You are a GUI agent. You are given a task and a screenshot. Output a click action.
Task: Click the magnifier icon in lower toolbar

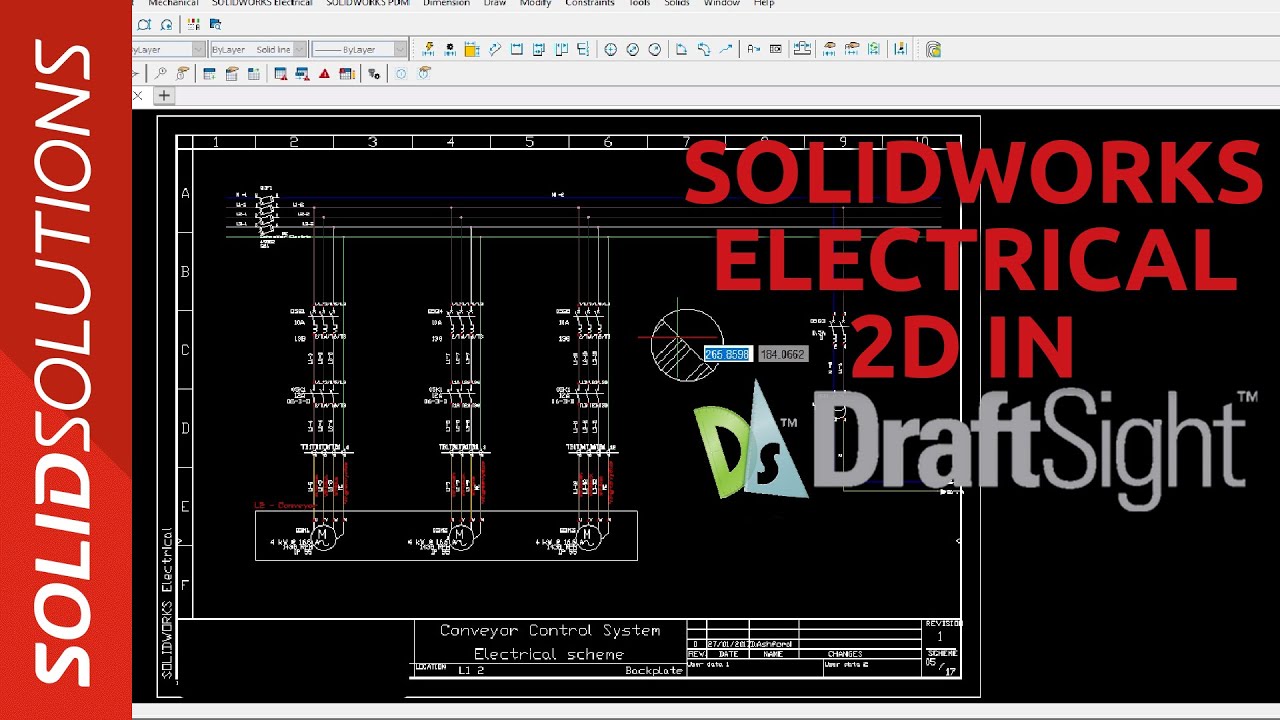[x=160, y=73]
